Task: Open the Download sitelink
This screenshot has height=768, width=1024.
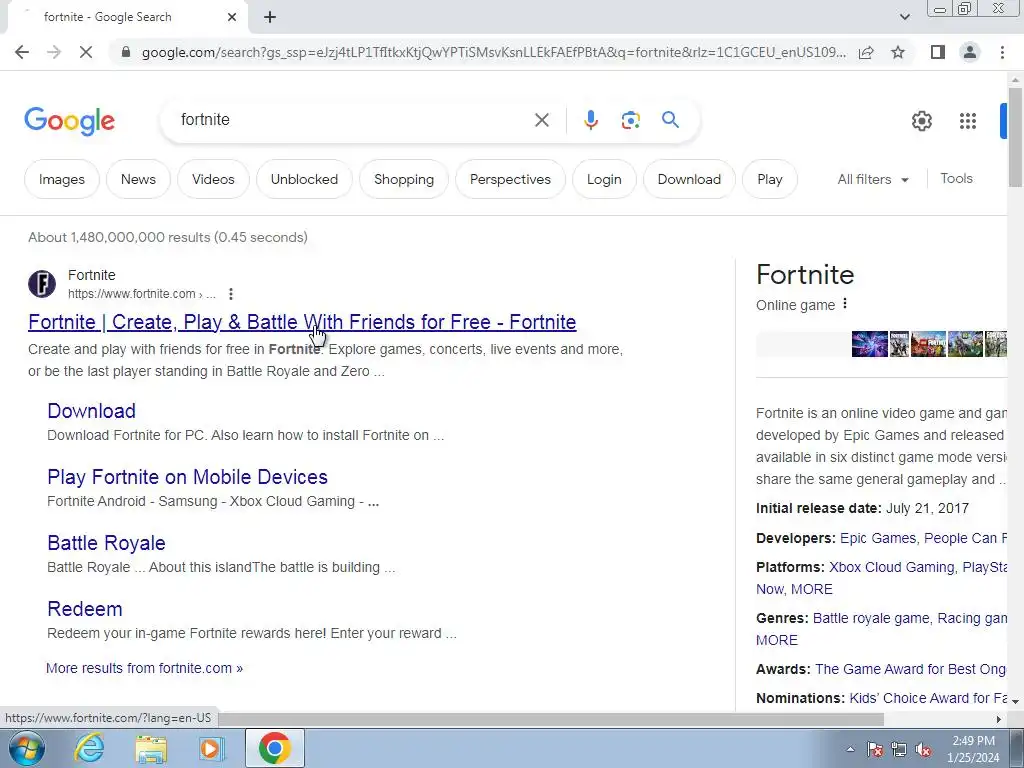Action: pyautogui.click(x=91, y=411)
